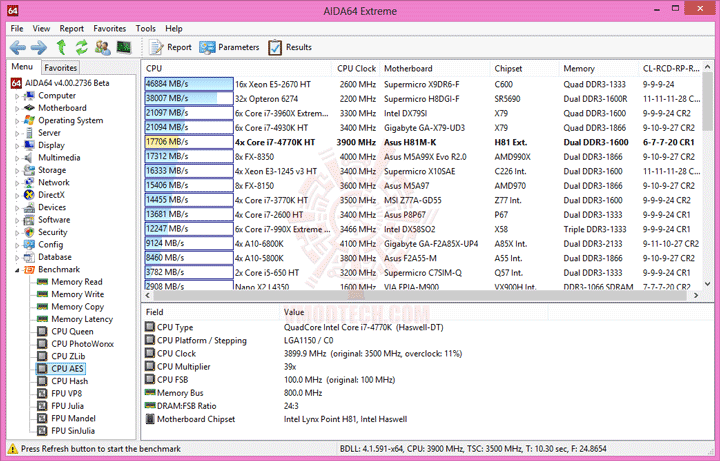Expand the Motherboard tree node

click(17, 108)
